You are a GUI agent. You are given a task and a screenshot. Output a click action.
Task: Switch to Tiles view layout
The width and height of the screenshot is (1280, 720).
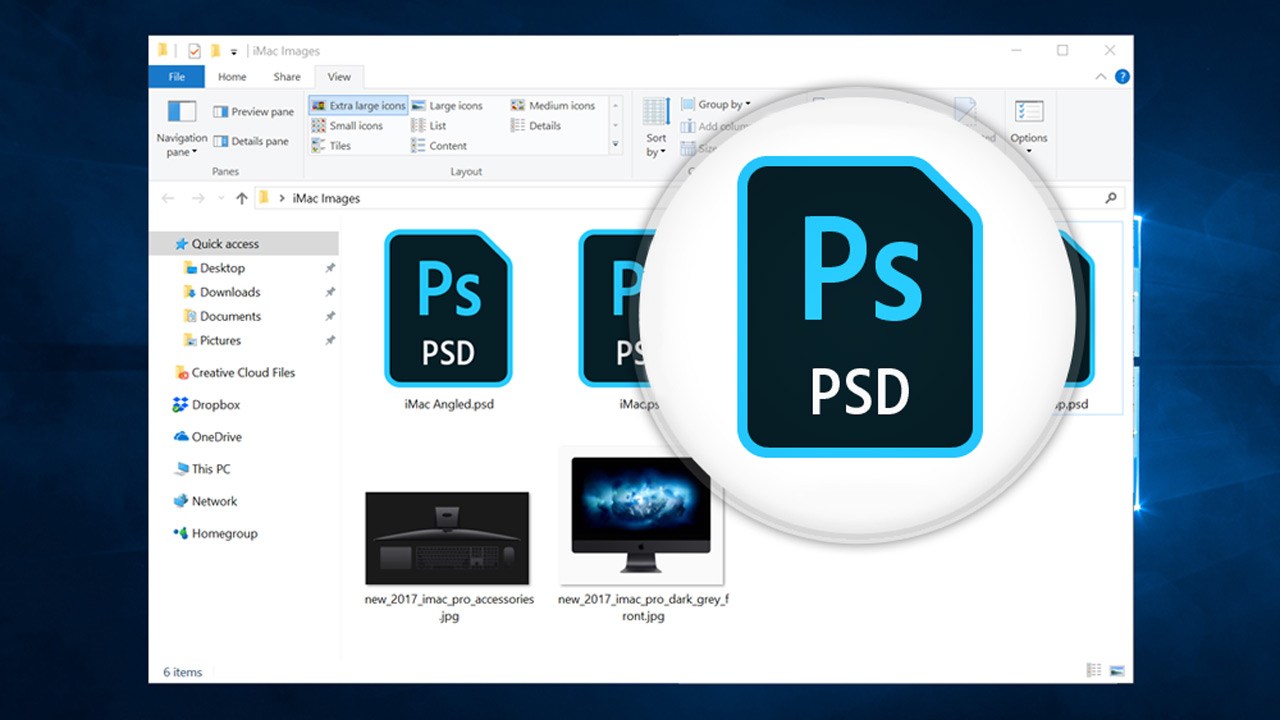(340, 145)
